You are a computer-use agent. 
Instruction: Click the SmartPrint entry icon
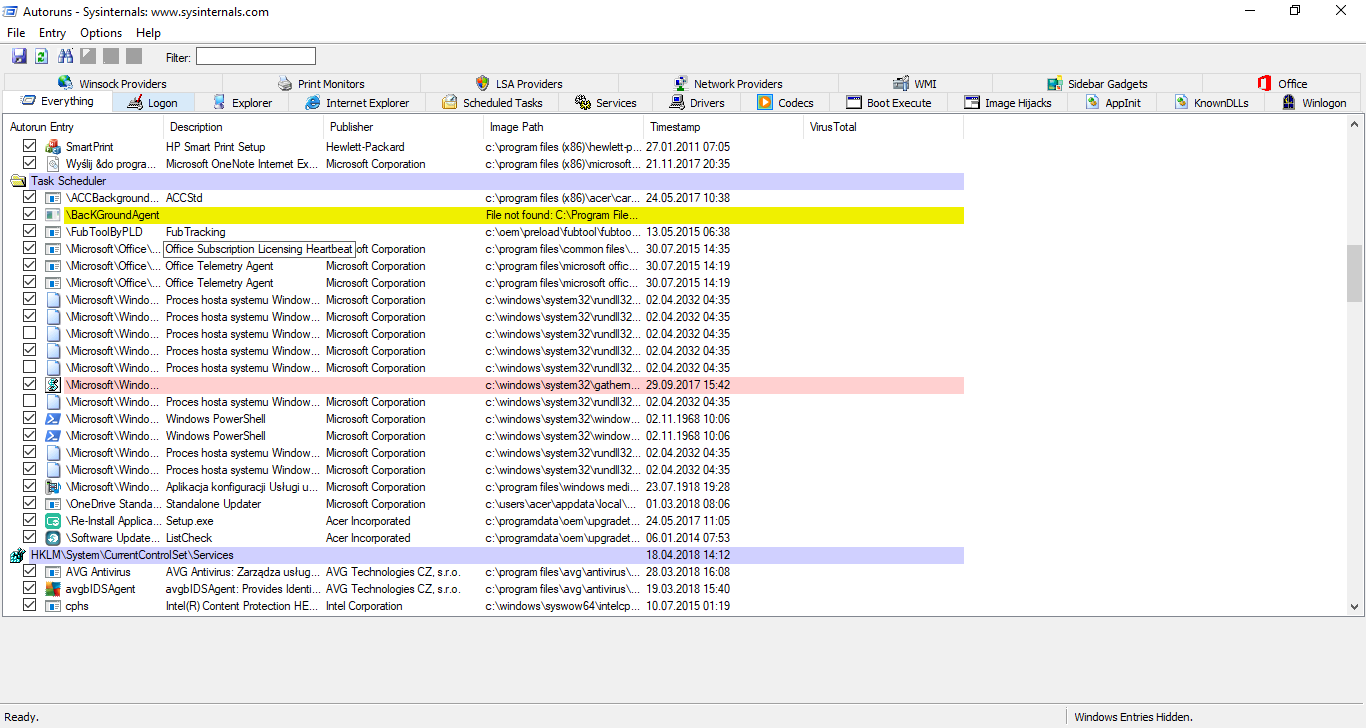point(54,147)
